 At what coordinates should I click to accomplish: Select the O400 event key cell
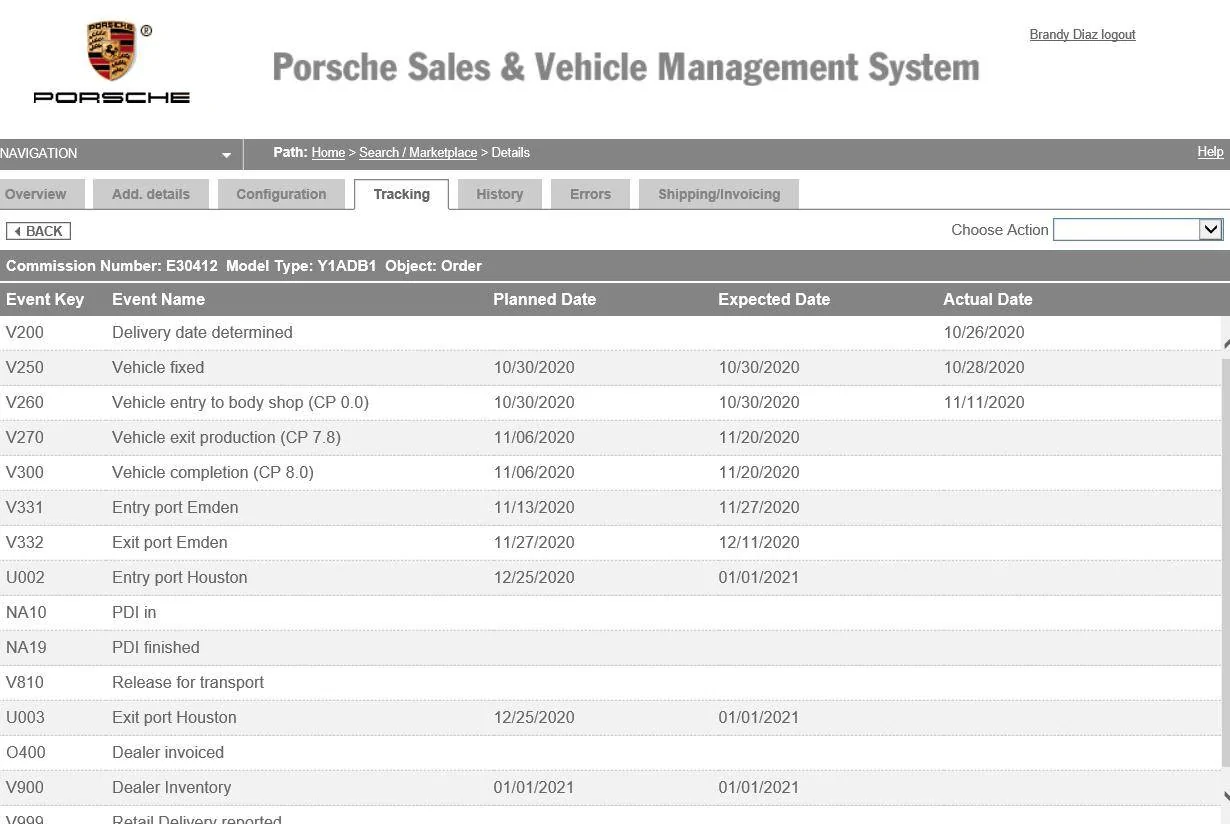26,752
